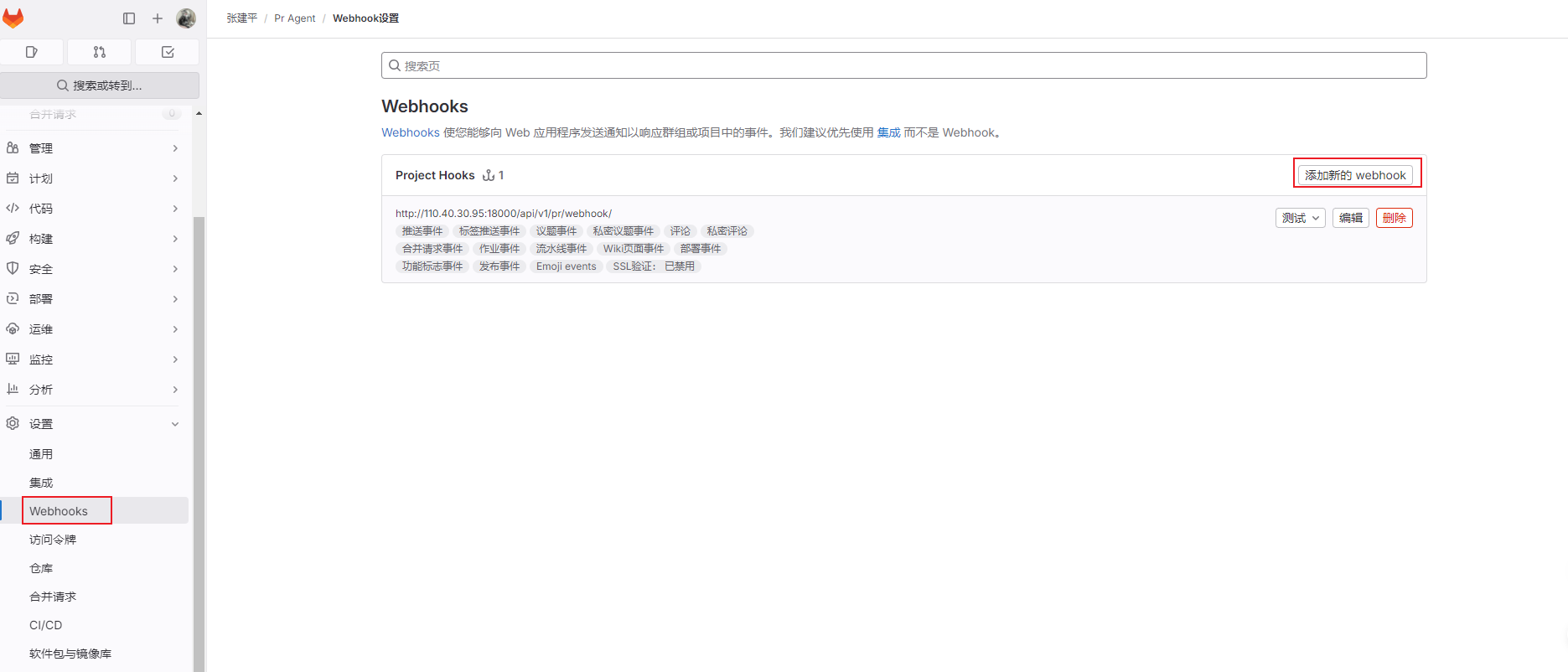Screen dimensions: 1568x672
Task: Open the user avatar menu
Action: coord(186,18)
